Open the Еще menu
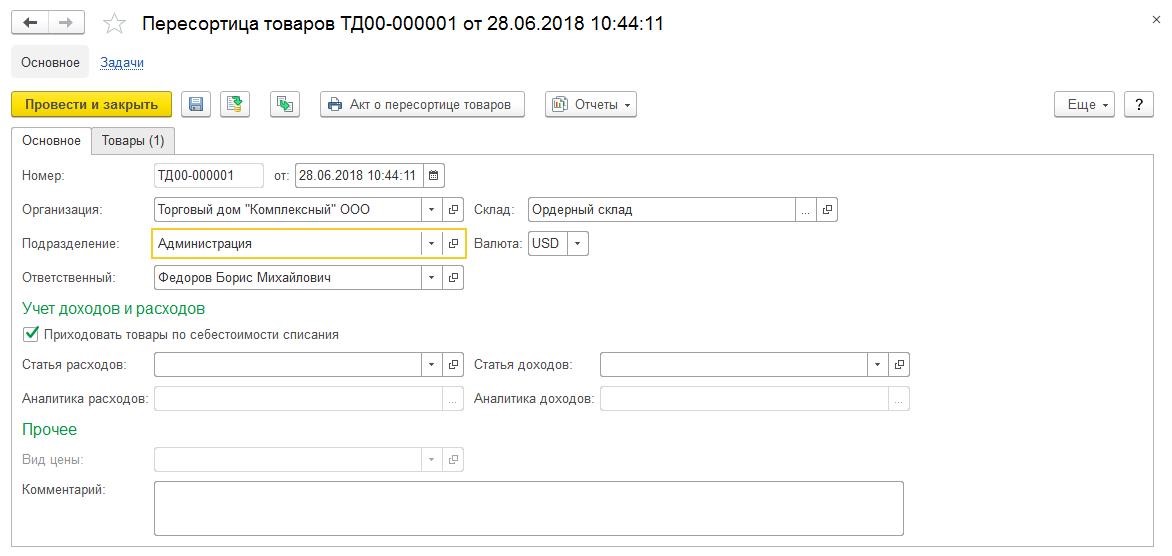Viewport: 1172px width, 556px height. coord(1085,105)
